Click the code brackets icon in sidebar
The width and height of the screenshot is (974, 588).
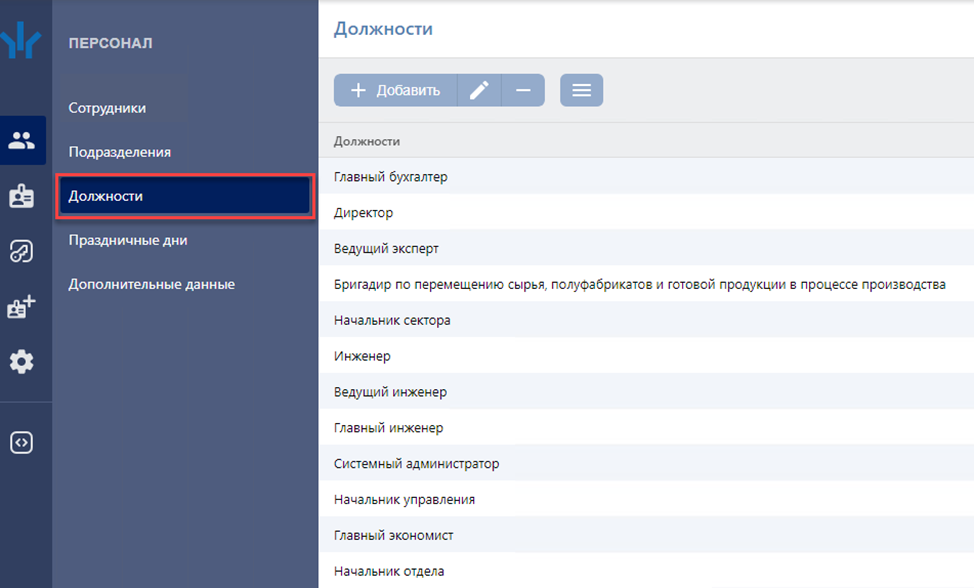22,442
